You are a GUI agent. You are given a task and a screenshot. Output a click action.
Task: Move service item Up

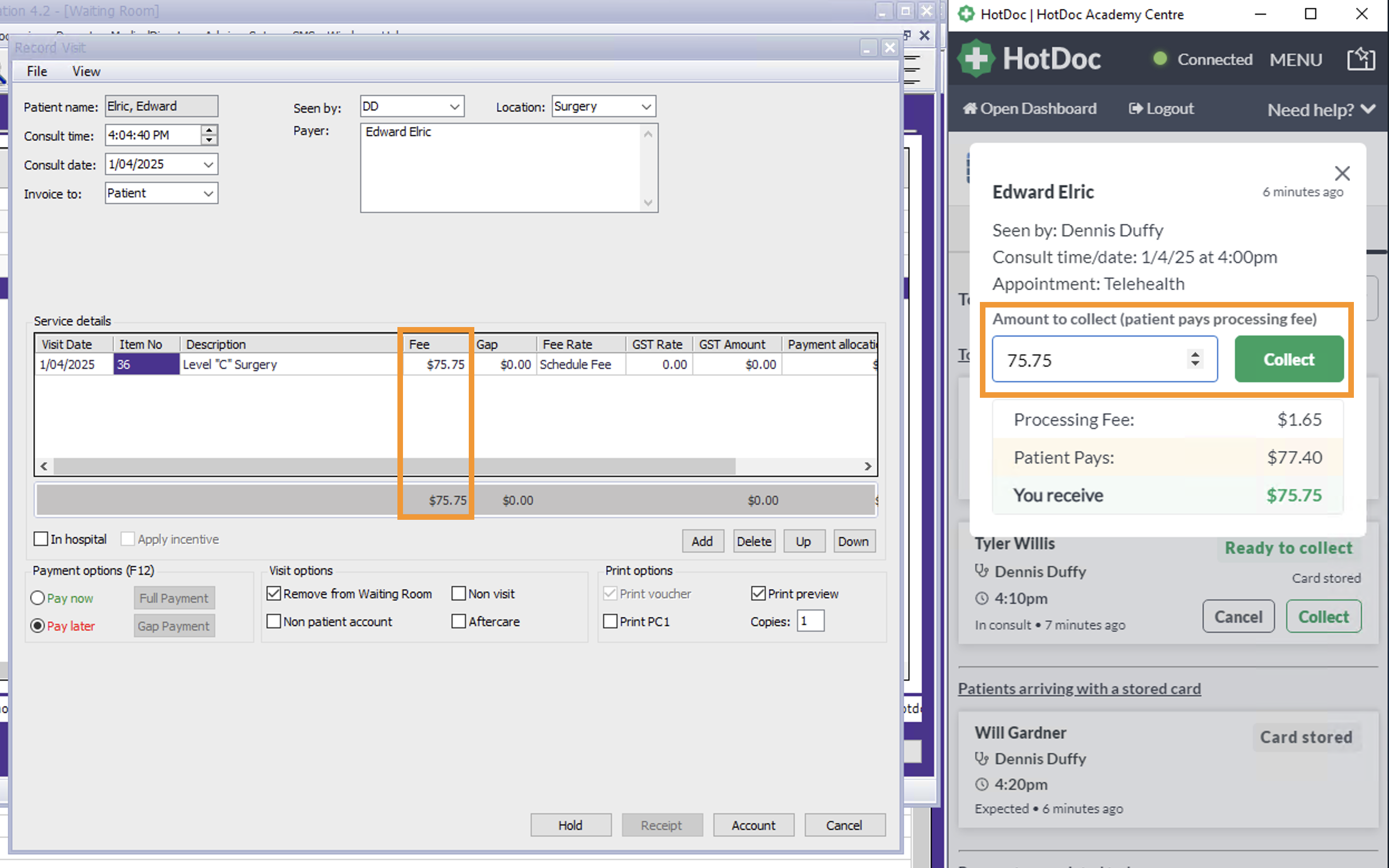(803, 542)
